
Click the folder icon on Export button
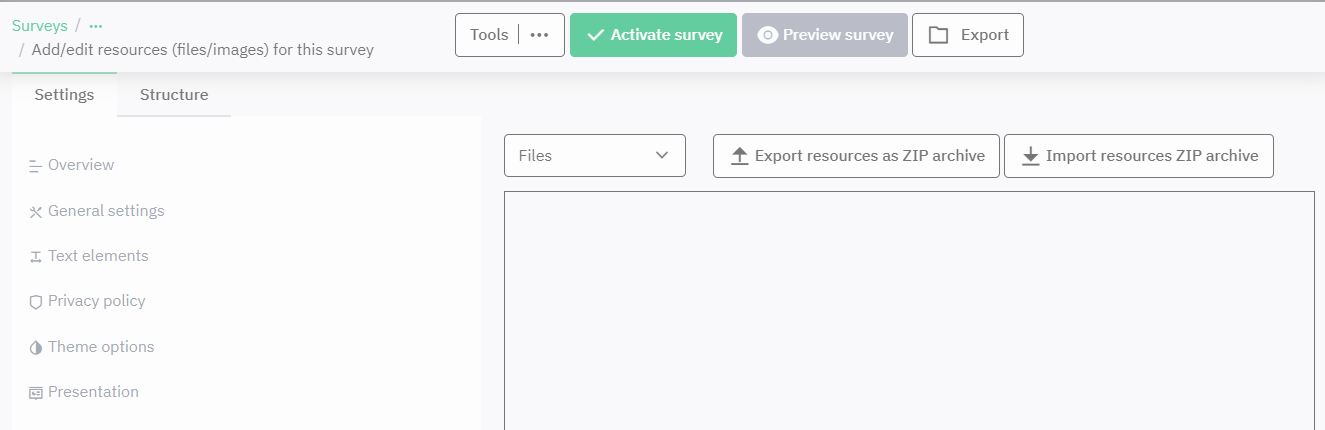938,35
